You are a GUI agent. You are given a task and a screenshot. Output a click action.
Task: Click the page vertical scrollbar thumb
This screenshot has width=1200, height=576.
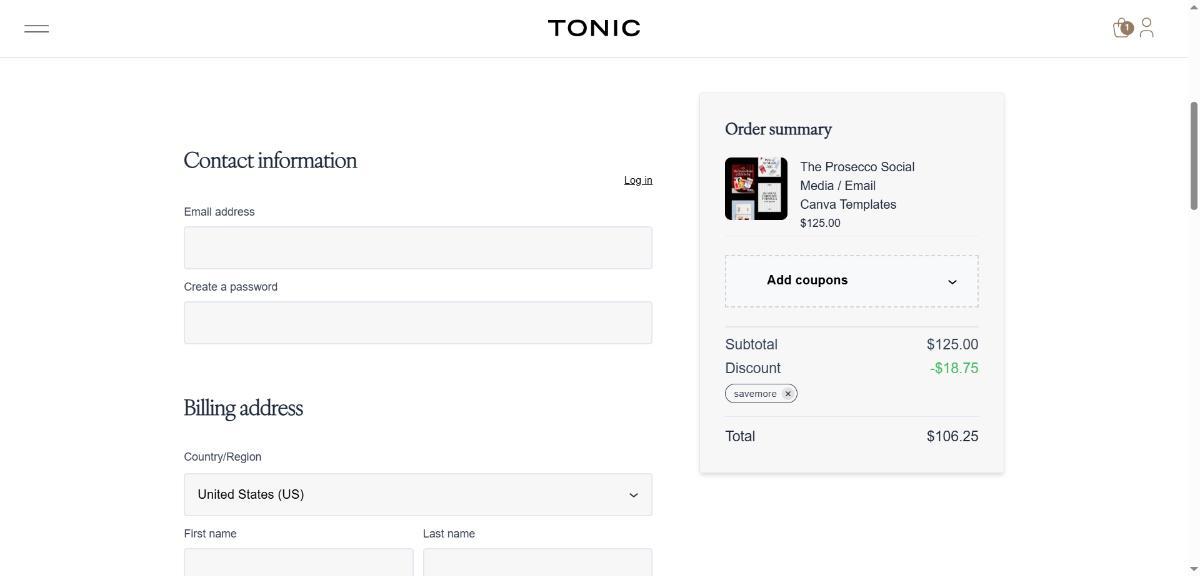(1193, 155)
